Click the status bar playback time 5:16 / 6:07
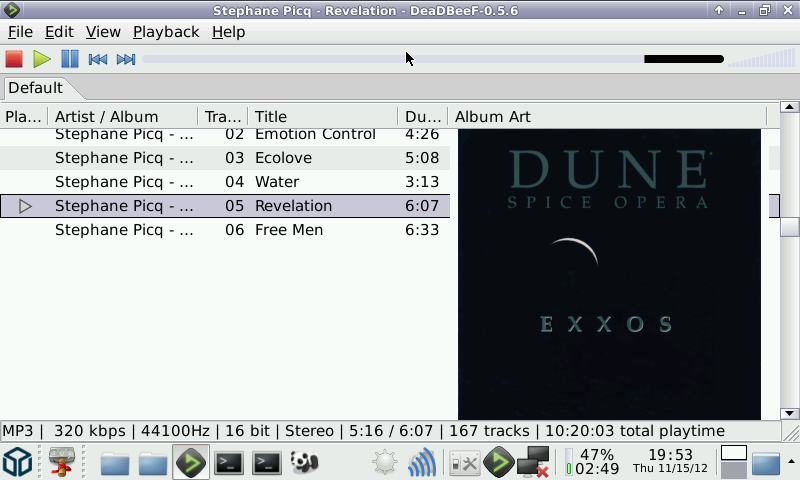 click(x=391, y=431)
